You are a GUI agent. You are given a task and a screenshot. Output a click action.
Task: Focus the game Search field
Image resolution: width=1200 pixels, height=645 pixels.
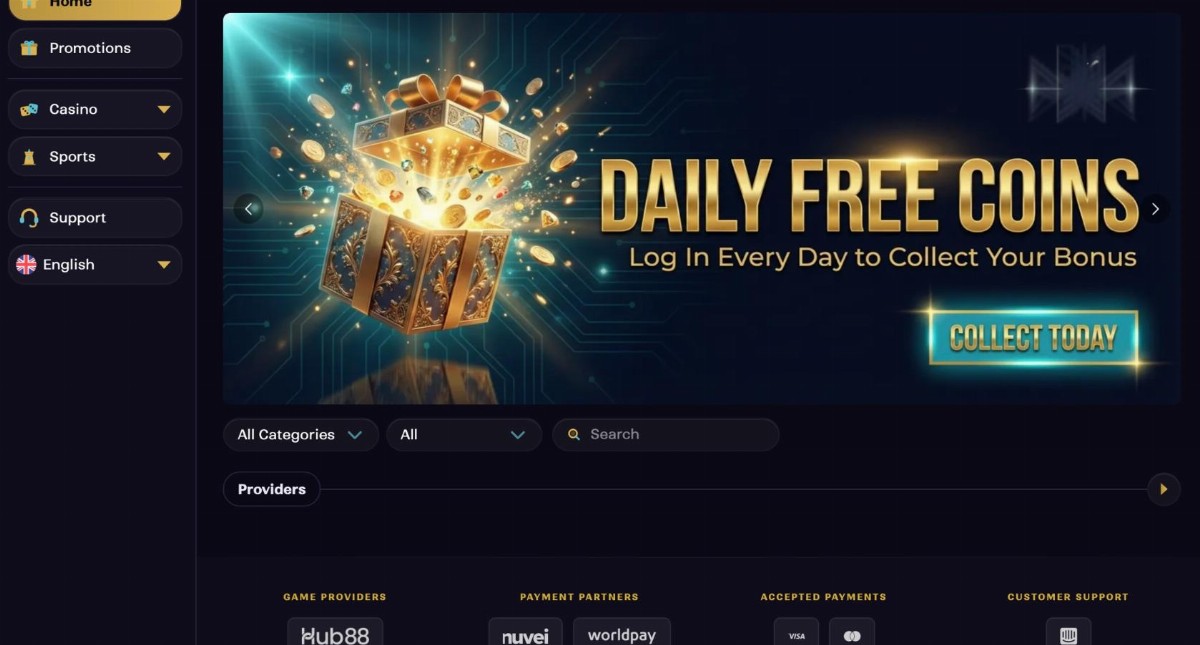[665, 435]
